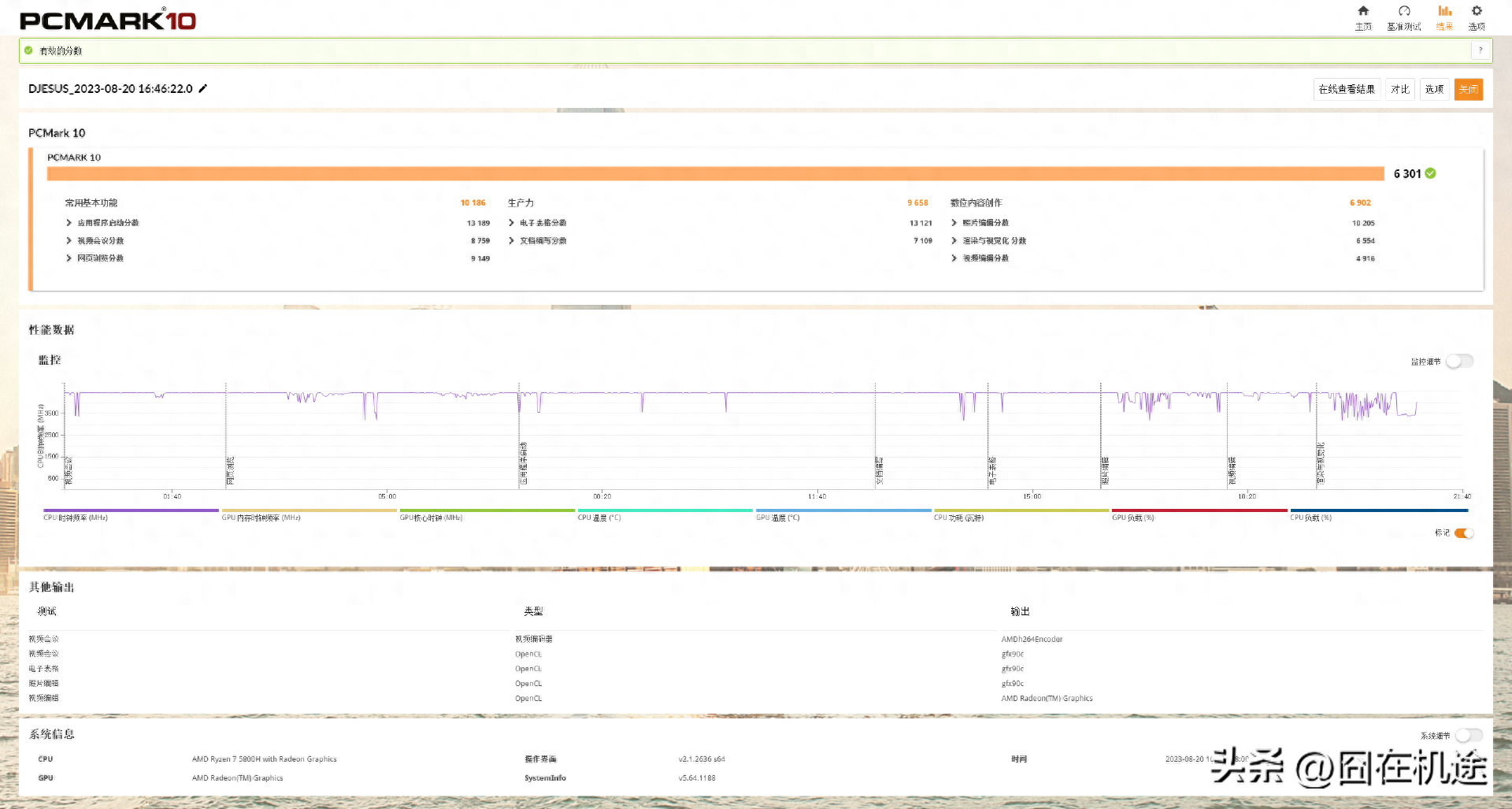
Task: Click the orange PCMark 10 score bar
Action: [715, 173]
